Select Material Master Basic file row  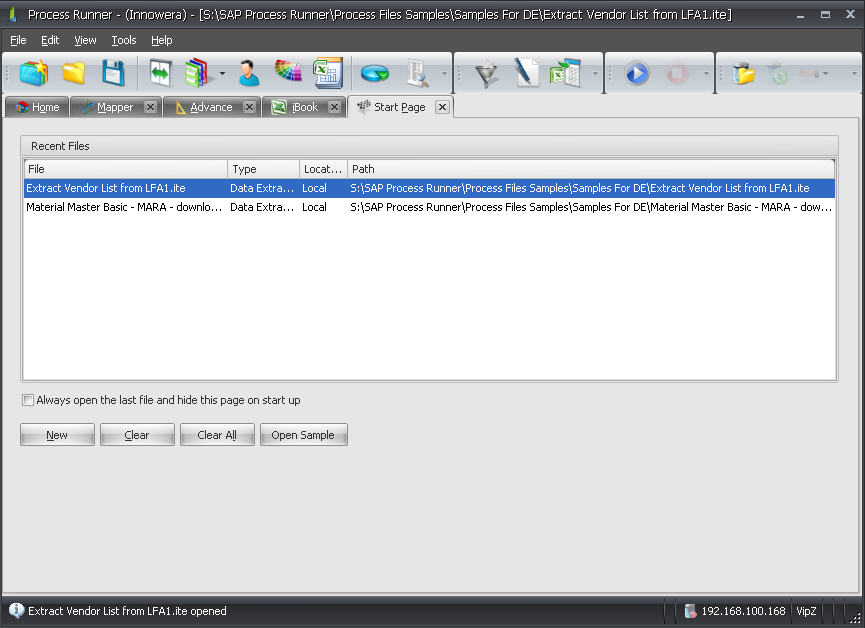124,207
